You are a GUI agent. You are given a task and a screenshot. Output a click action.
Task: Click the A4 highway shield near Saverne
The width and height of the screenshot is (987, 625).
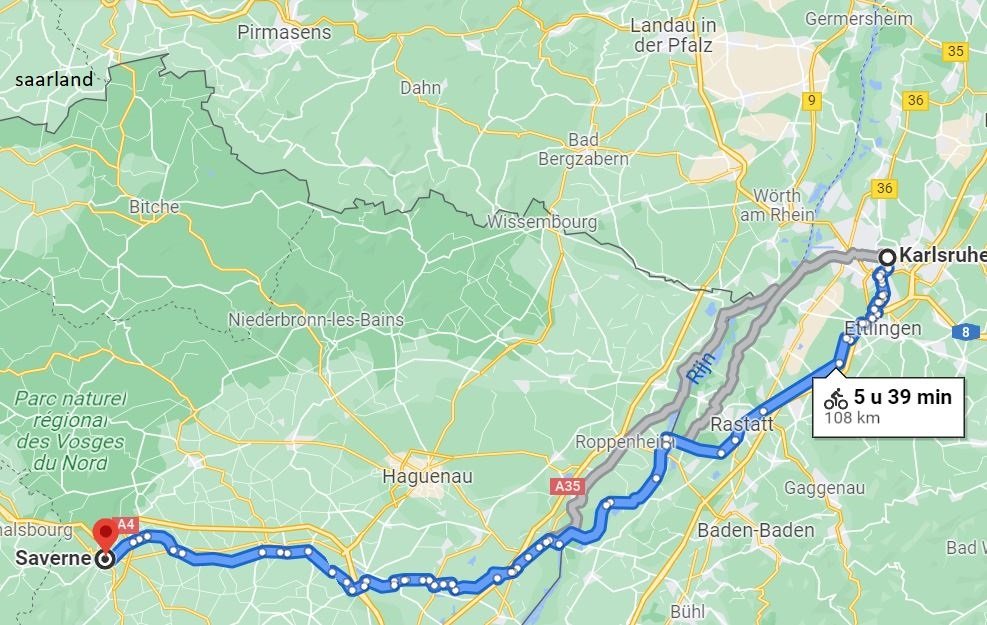coord(127,524)
